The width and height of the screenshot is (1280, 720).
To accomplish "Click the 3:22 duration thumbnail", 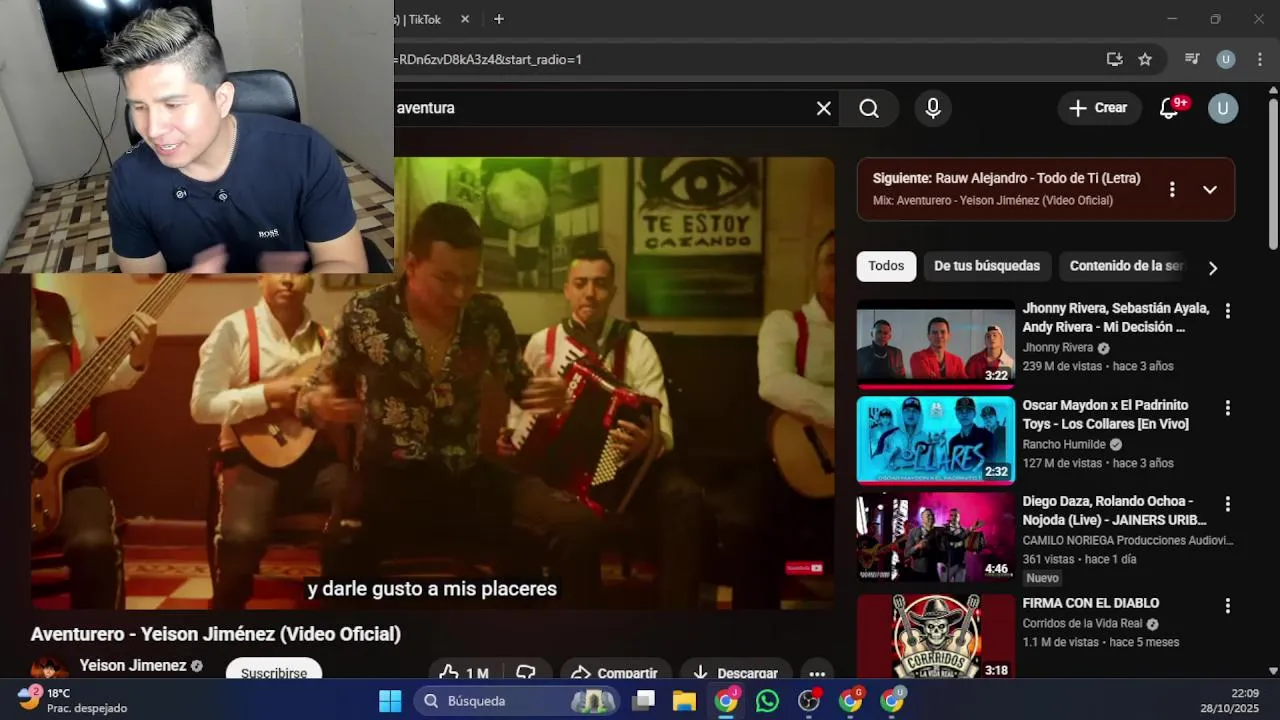I will tap(936, 344).
